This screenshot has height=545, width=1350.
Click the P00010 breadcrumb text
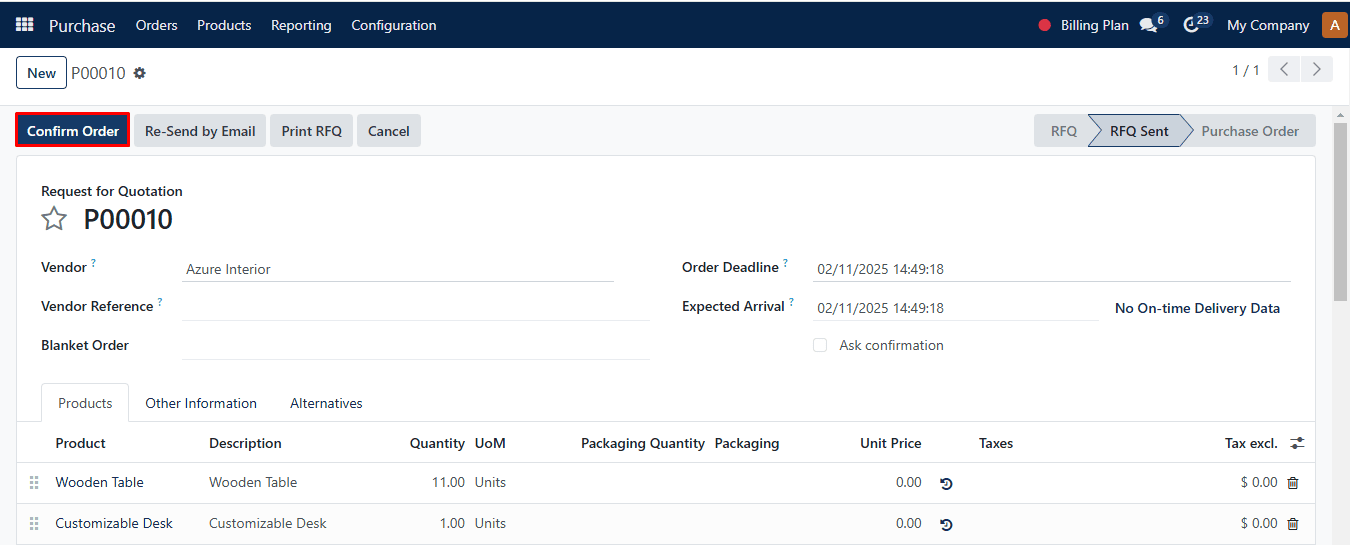pyautogui.click(x=98, y=73)
